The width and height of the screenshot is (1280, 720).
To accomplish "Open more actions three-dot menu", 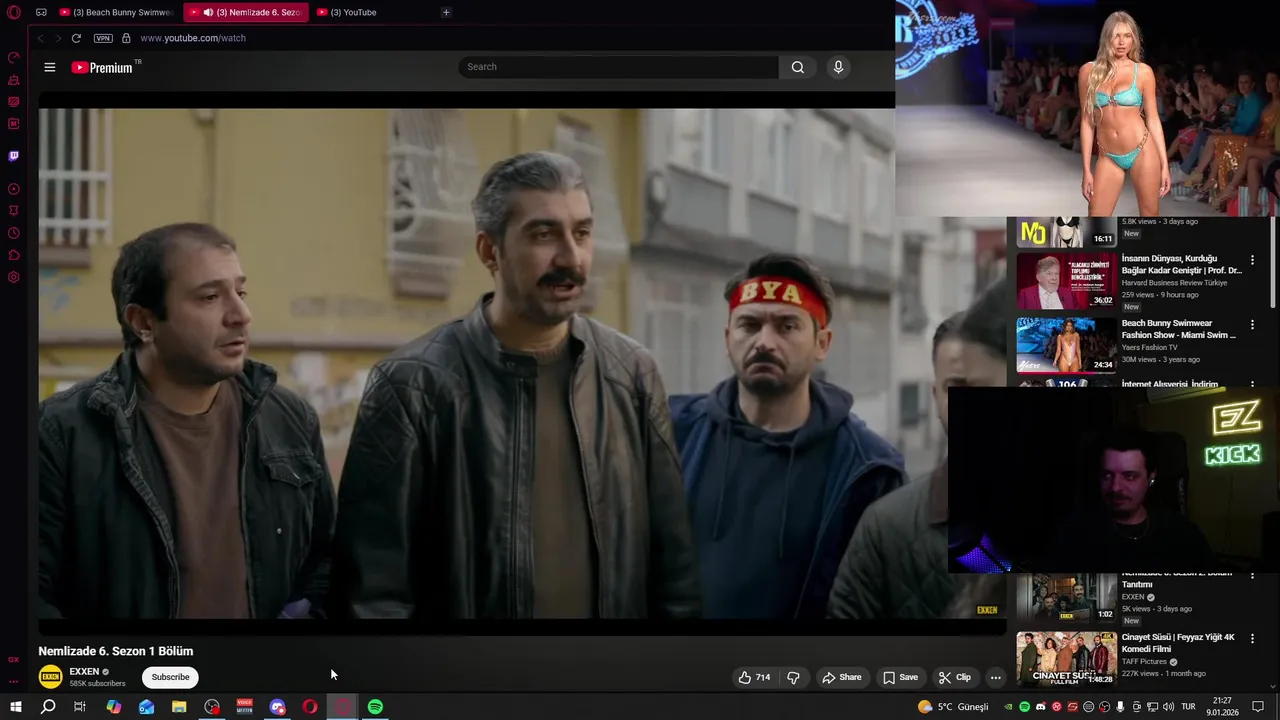I will [x=995, y=677].
